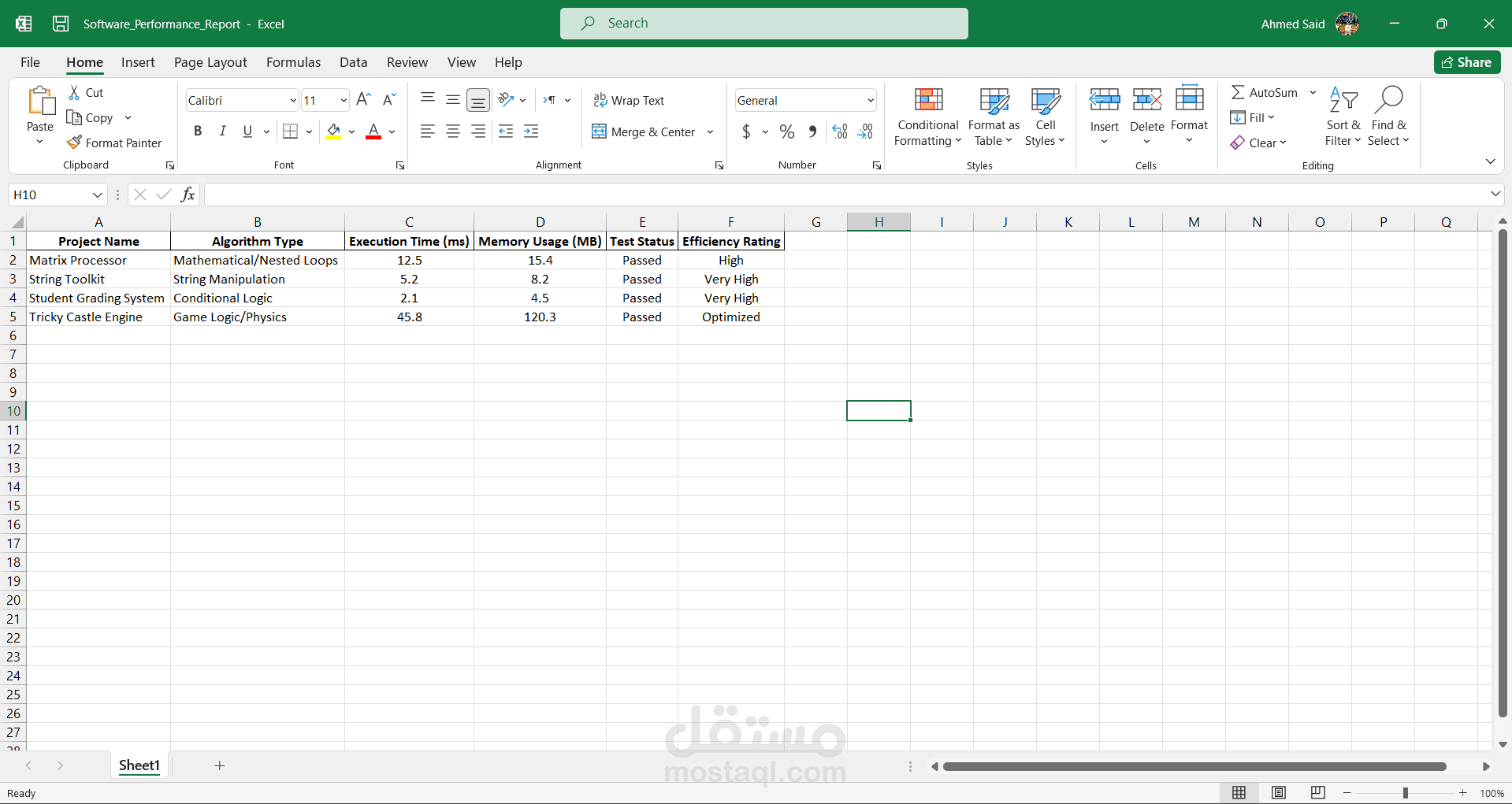Click the Save icon in title bar

pos(61,24)
